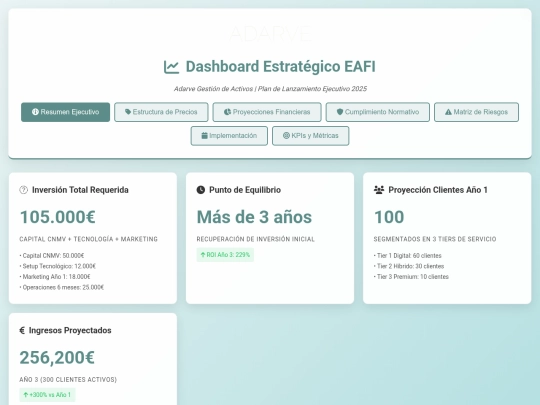This screenshot has width=540, height=405.
Task: Switch to Estructura de Precios tab
Action: (161, 112)
